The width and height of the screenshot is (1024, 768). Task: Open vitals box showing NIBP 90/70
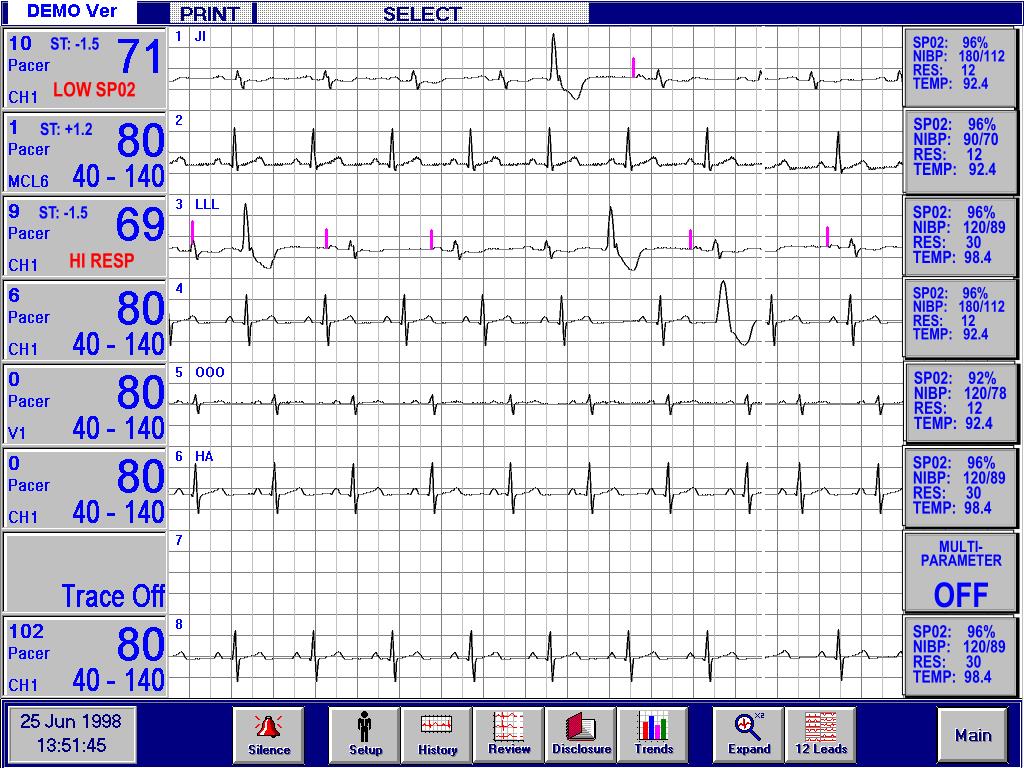tap(960, 152)
